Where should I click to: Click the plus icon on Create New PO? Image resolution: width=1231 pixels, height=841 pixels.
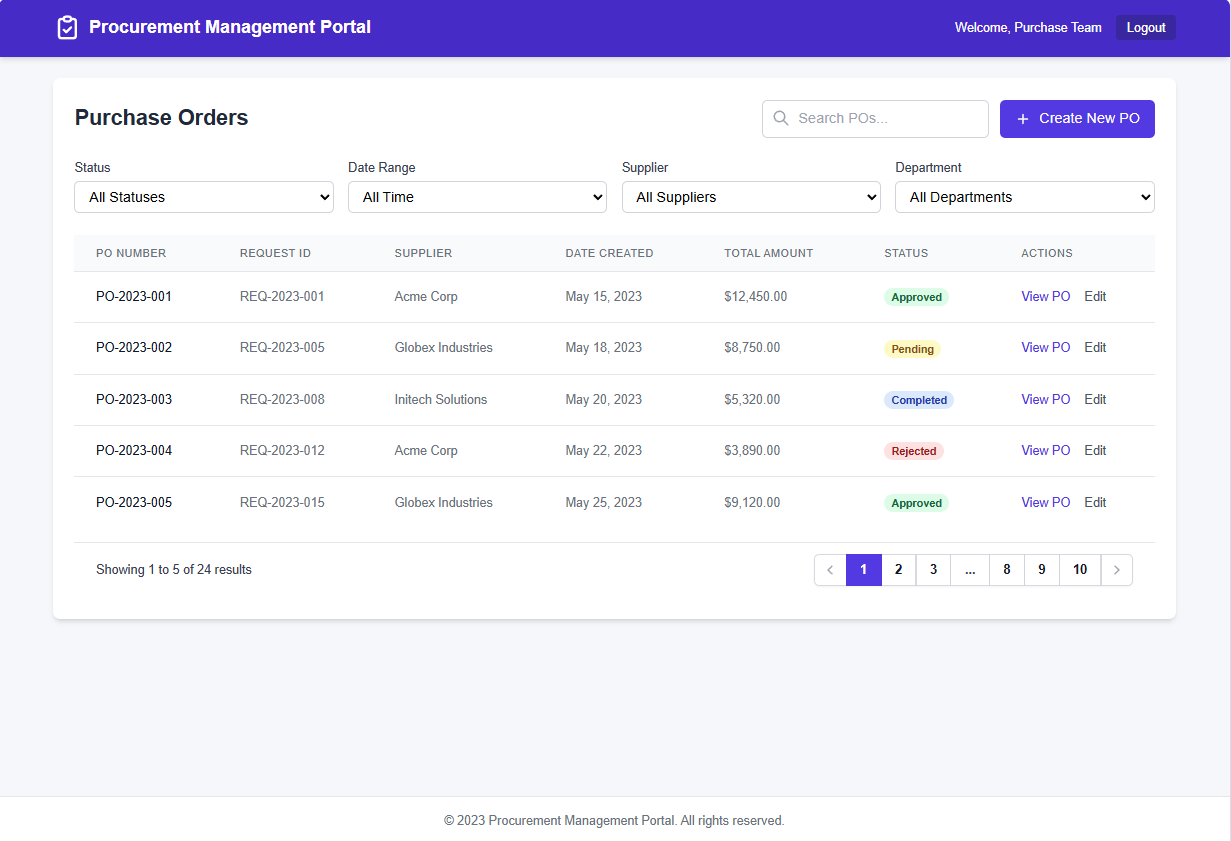coord(1022,119)
